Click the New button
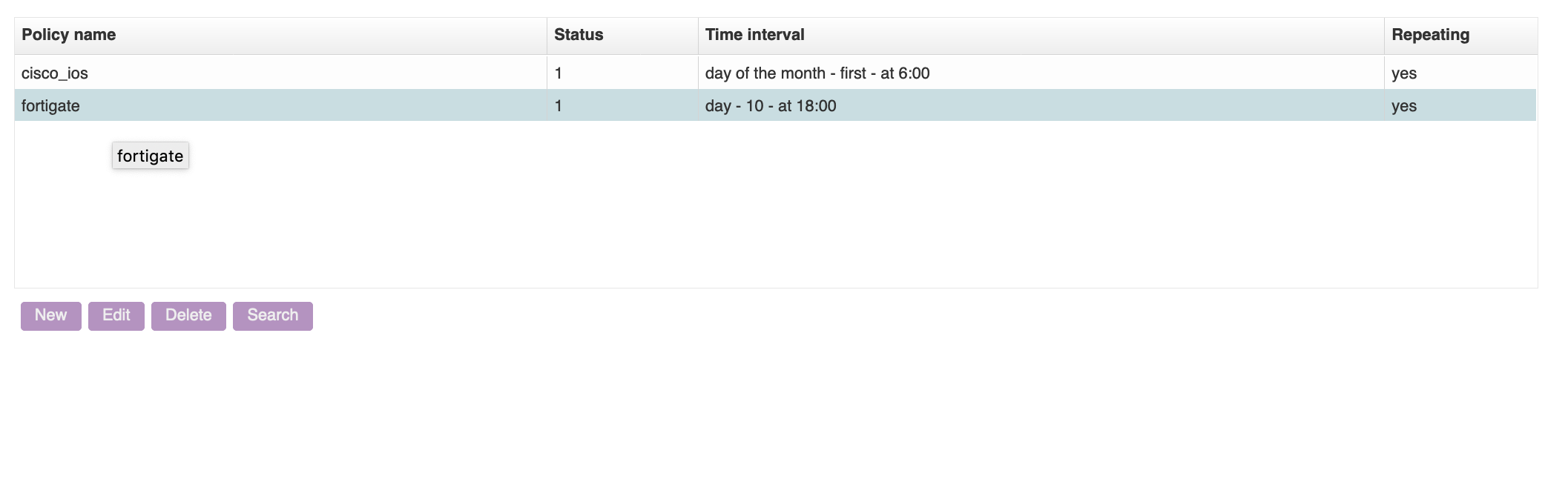 coord(50,315)
